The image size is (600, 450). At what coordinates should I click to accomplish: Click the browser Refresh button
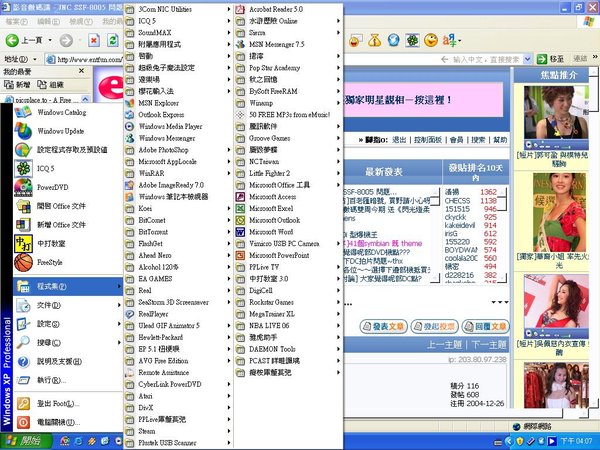point(112,40)
